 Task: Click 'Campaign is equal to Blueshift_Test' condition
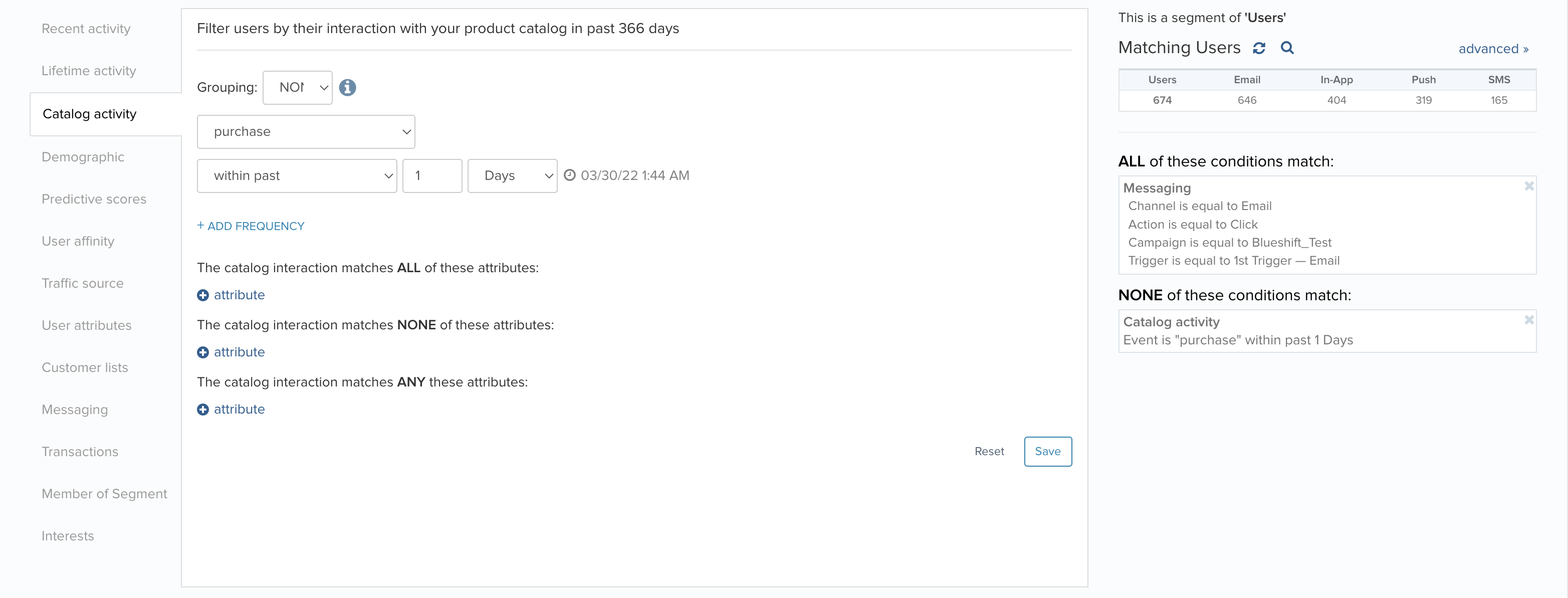click(x=1230, y=243)
